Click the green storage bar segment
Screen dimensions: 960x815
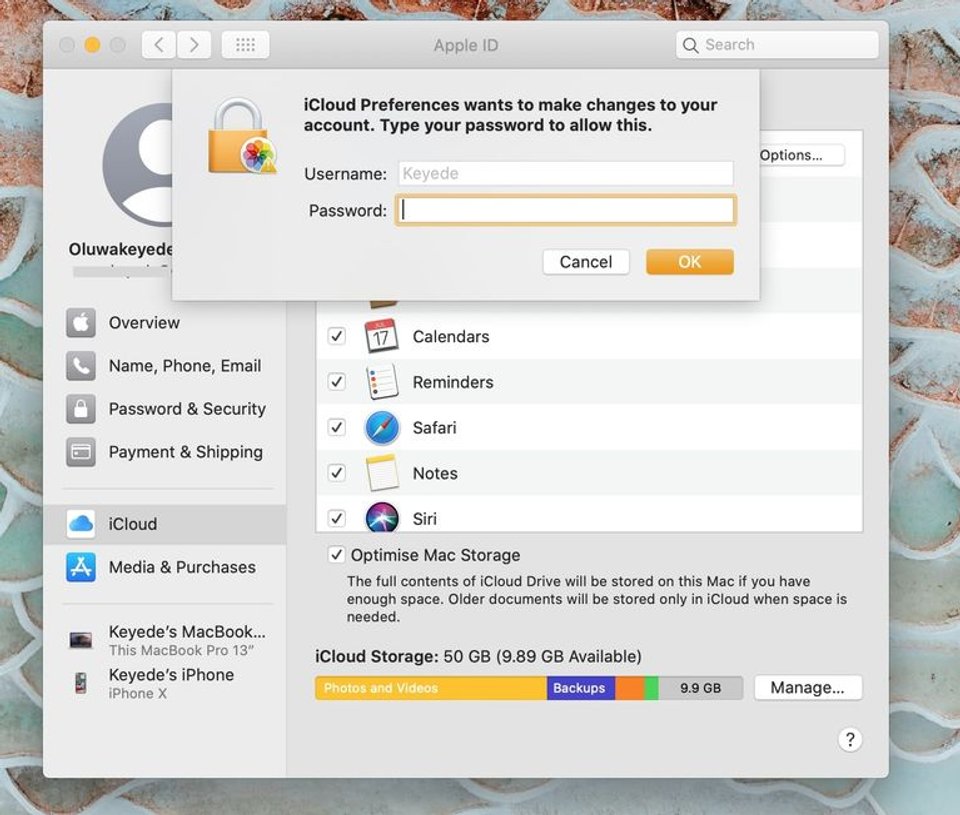[x=651, y=688]
